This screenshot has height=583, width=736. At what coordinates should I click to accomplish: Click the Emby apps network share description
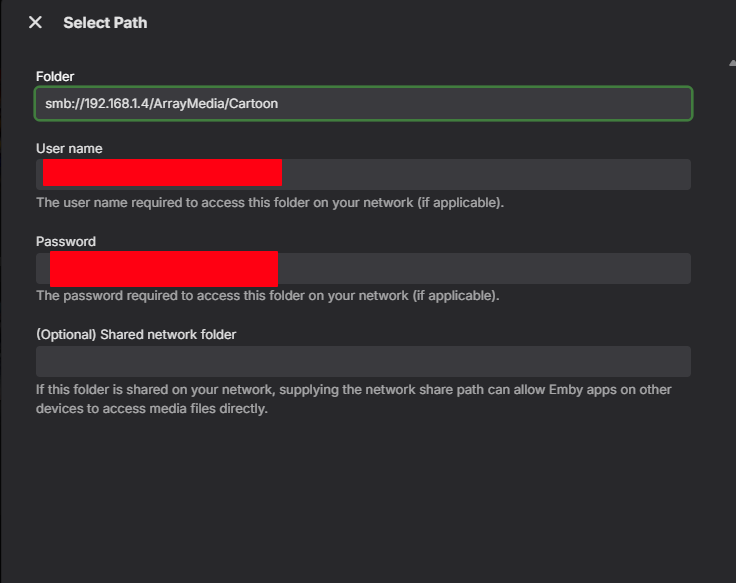pyautogui.click(x=353, y=399)
